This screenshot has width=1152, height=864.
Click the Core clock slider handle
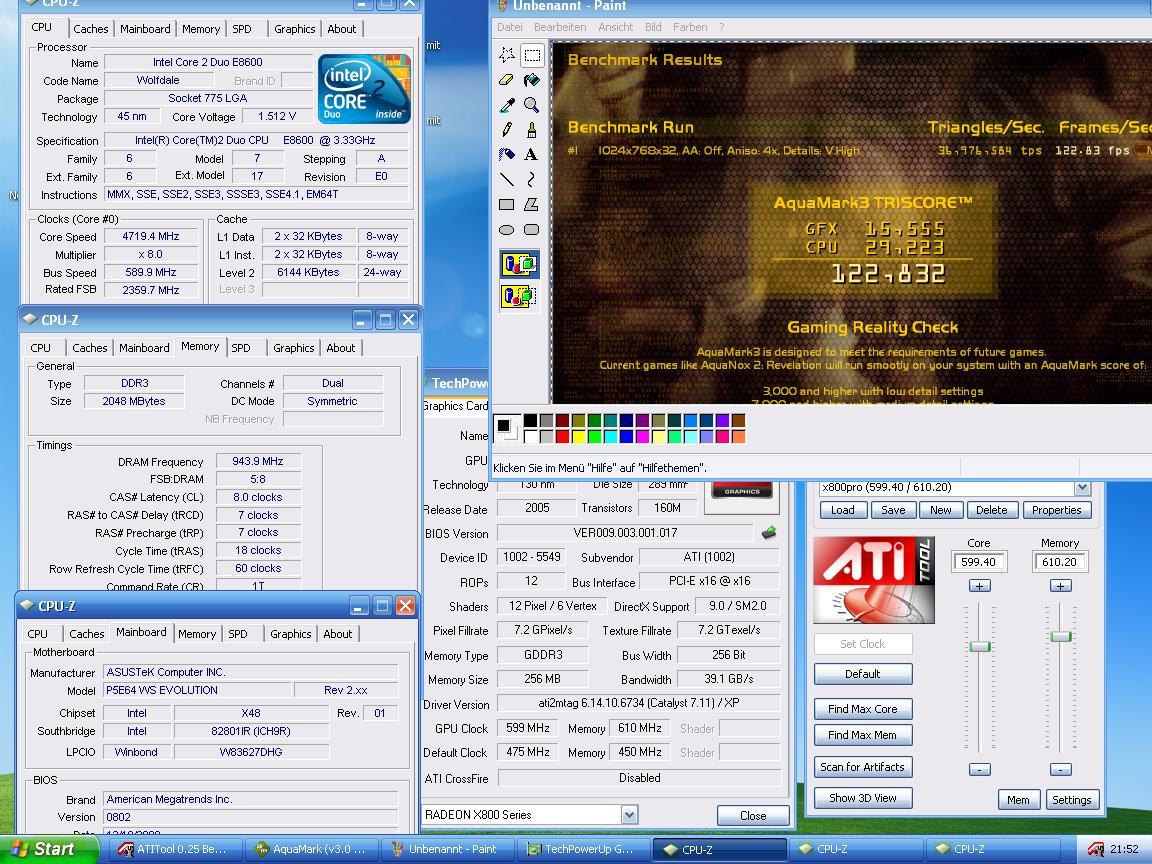coord(979,646)
